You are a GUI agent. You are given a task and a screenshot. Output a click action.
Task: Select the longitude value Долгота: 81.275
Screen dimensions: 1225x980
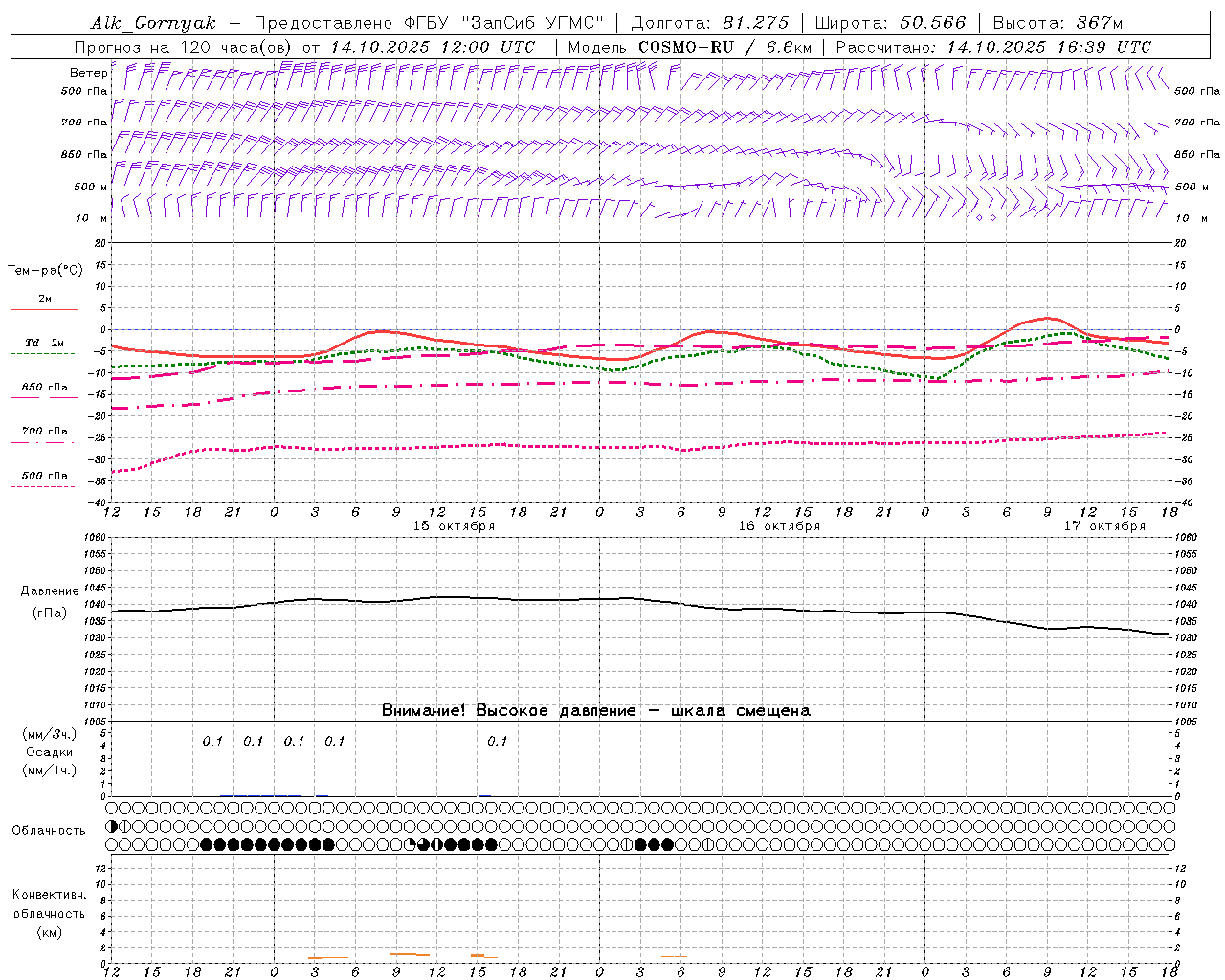tap(710, 23)
